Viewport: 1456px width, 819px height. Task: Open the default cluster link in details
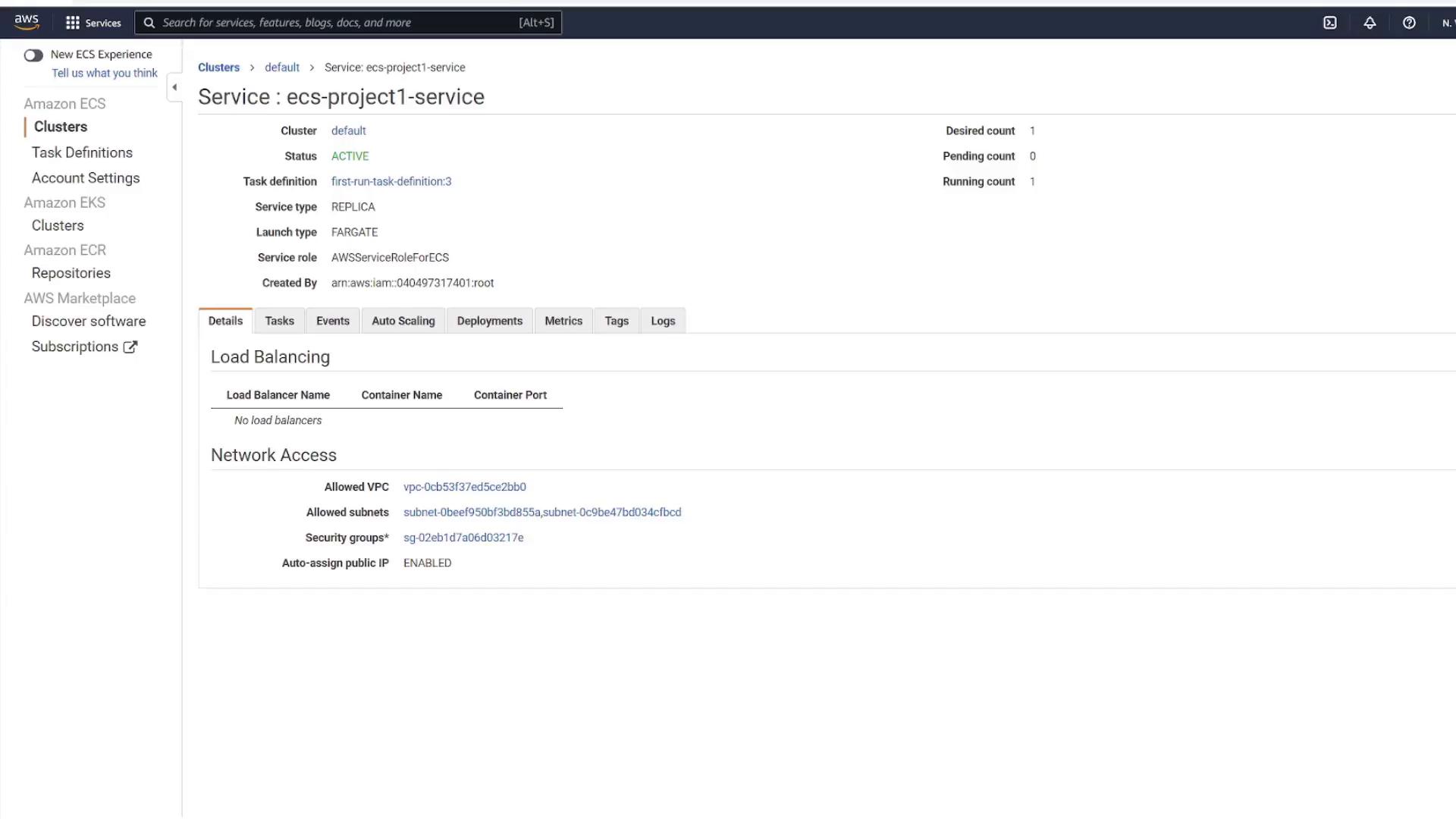[349, 130]
